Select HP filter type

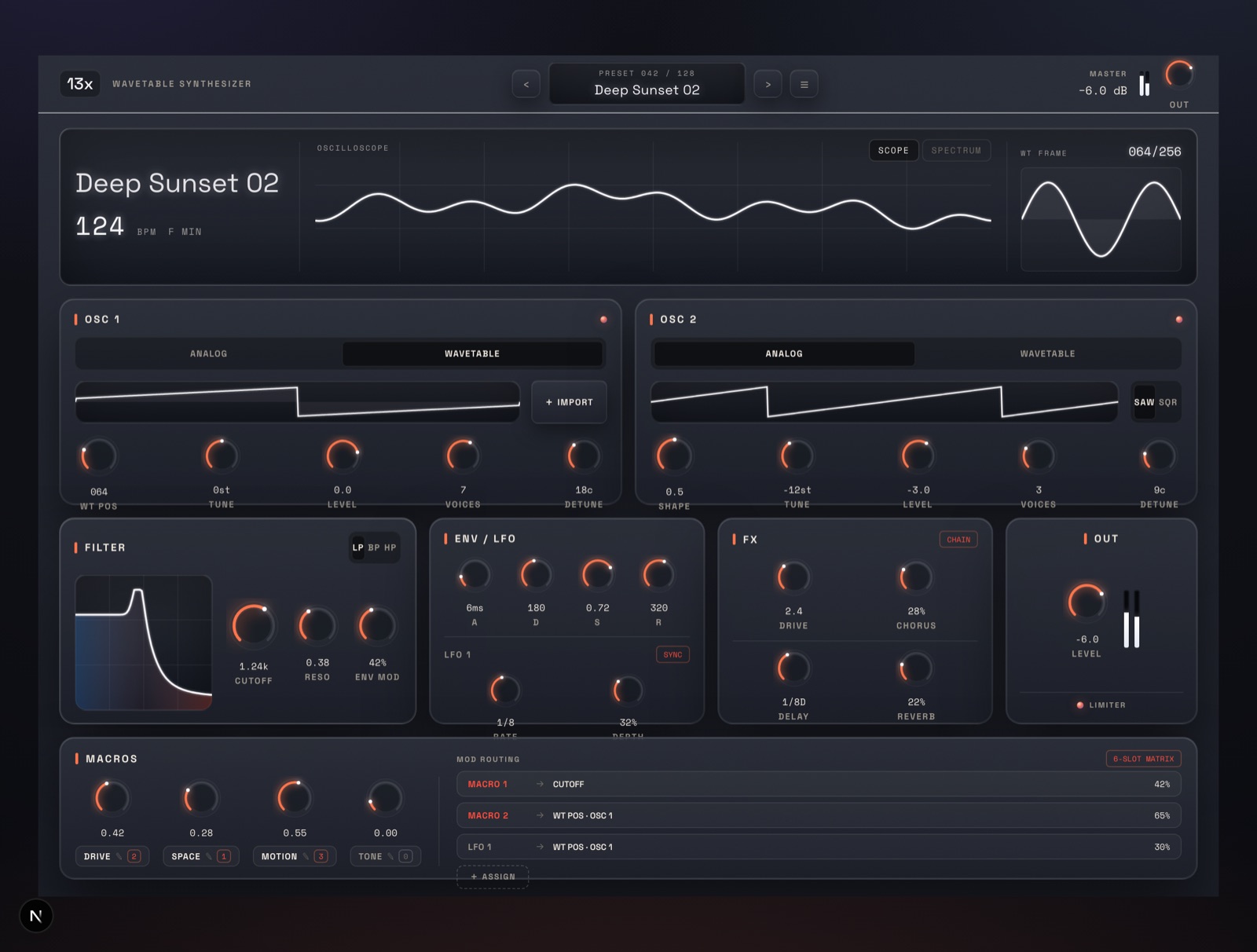(390, 547)
